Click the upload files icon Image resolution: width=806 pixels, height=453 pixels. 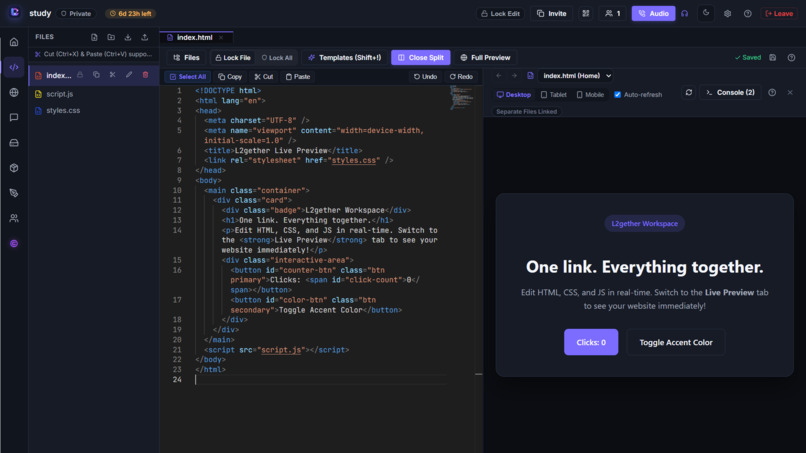pyautogui.click(x=144, y=37)
